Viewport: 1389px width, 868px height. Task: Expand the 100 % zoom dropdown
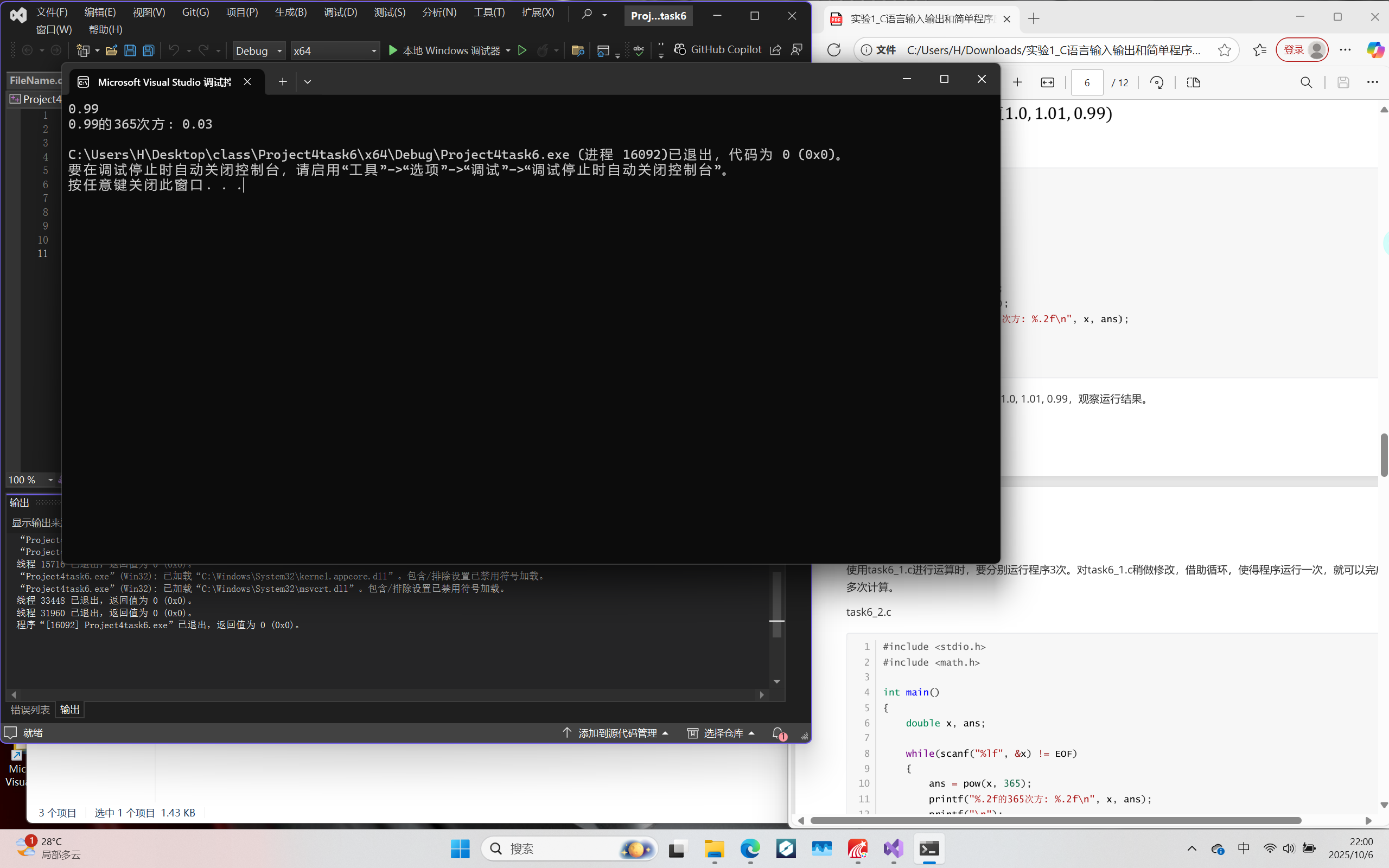[x=50, y=480]
